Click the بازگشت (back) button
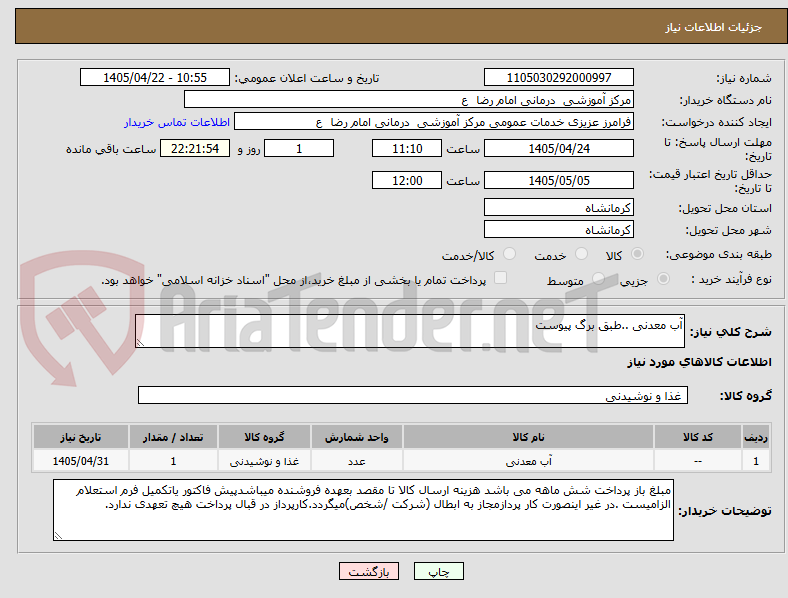The height and width of the screenshot is (598, 788). click(369, 571)
